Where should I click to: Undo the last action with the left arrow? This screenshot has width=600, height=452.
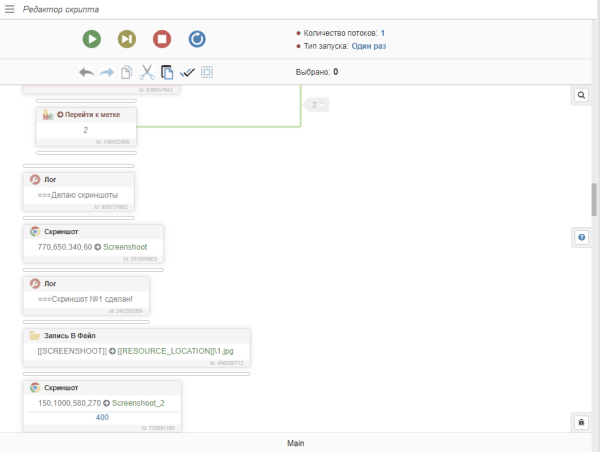[x=86, y=72]
